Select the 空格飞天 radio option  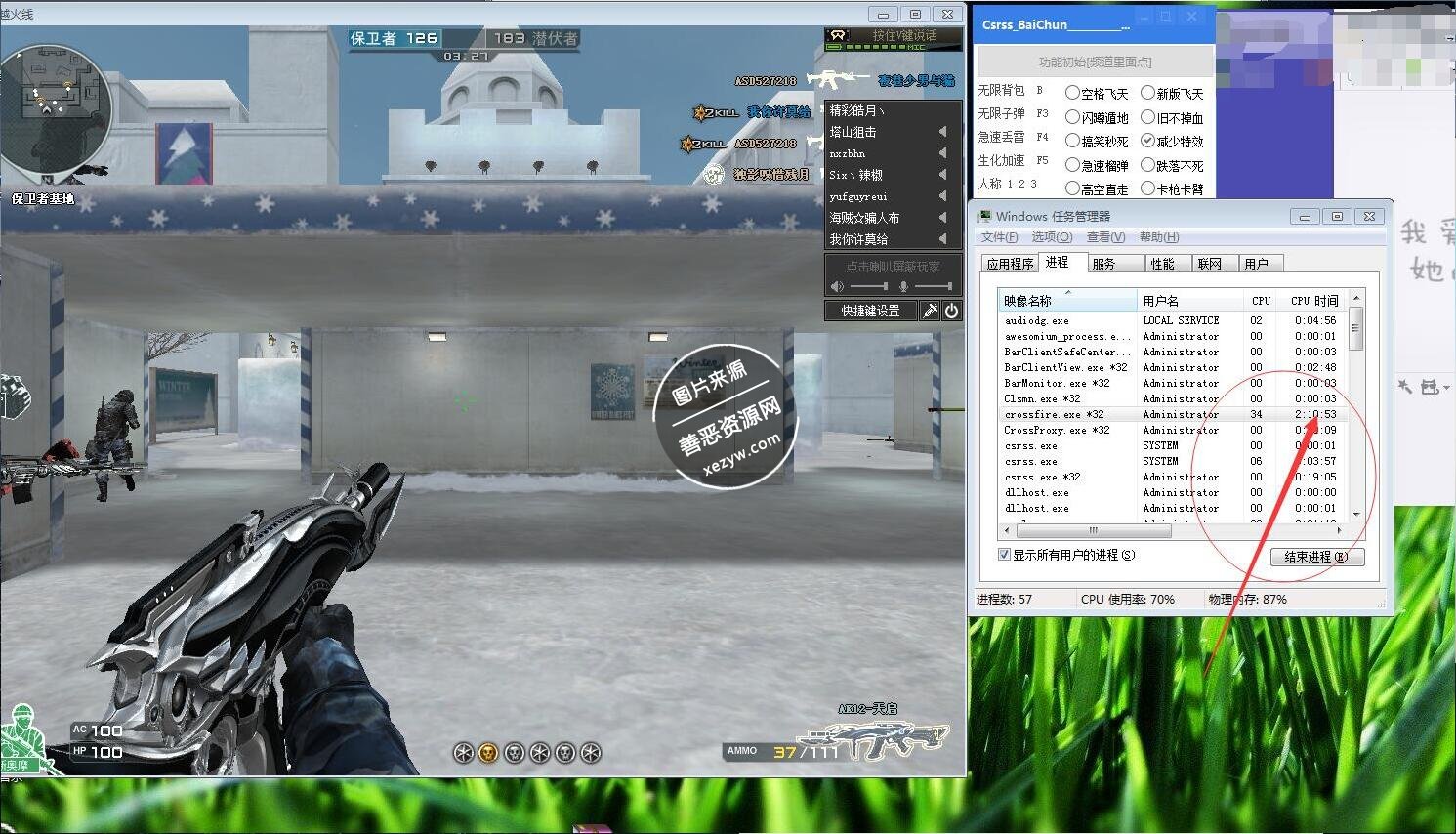tap(1072, 93)
